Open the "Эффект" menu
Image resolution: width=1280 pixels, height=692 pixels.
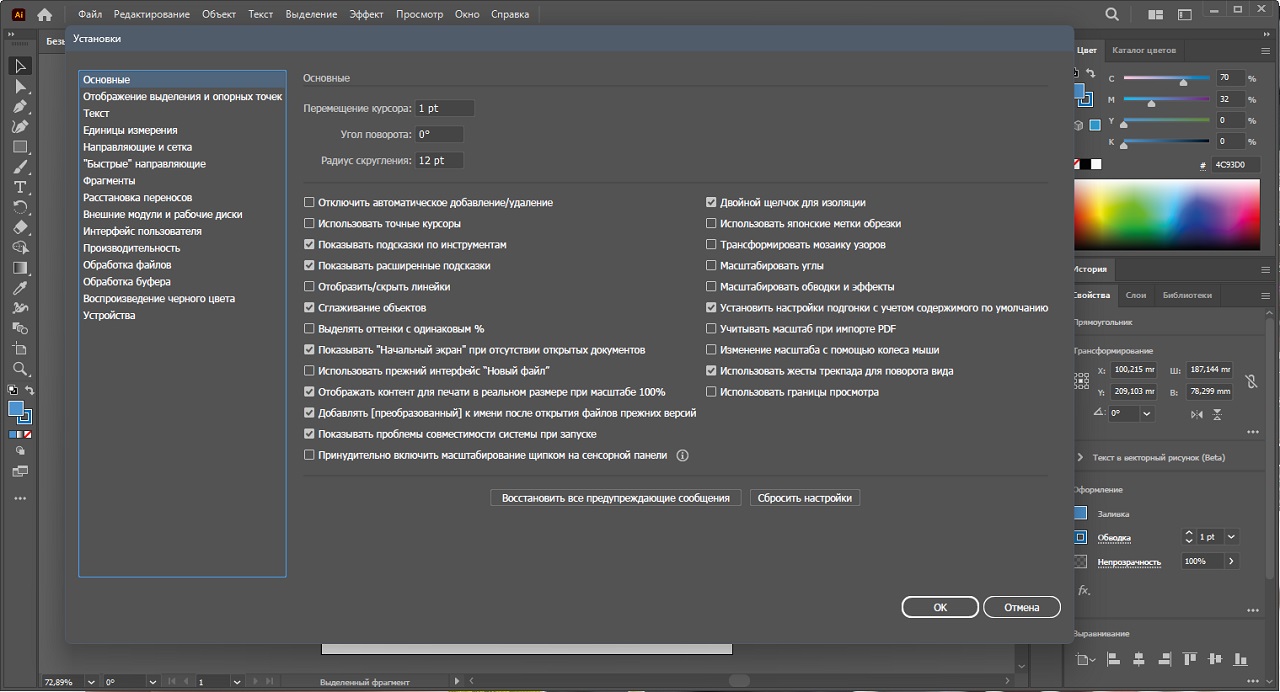[x=366, y=15]
